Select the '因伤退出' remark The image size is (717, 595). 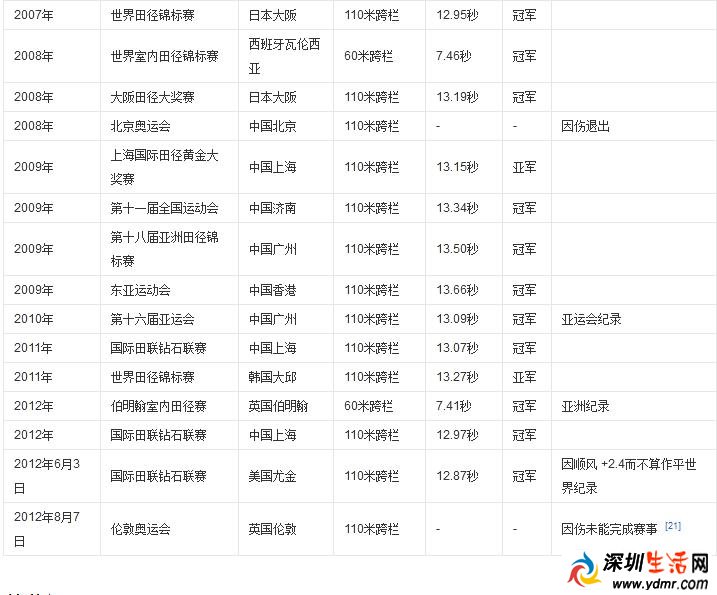585,126
